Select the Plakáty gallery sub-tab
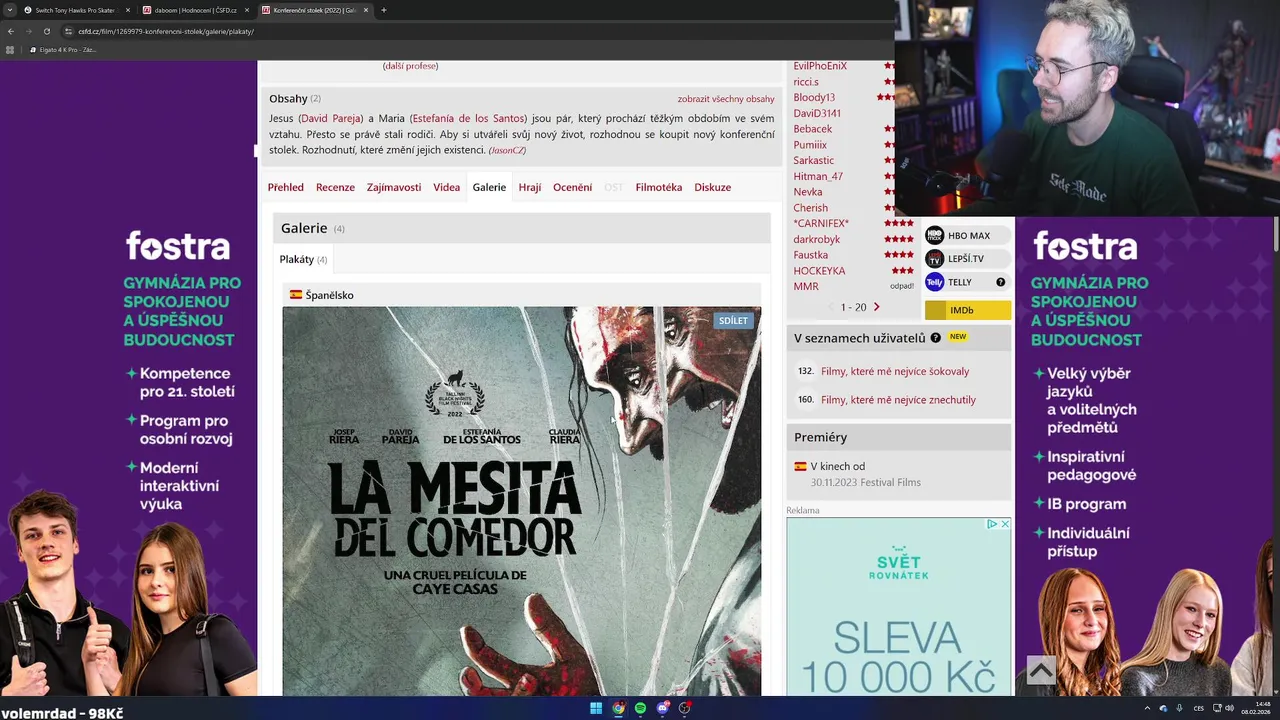Image resolution: width=1280 pixels, height=720 pixels. point(303,259)
